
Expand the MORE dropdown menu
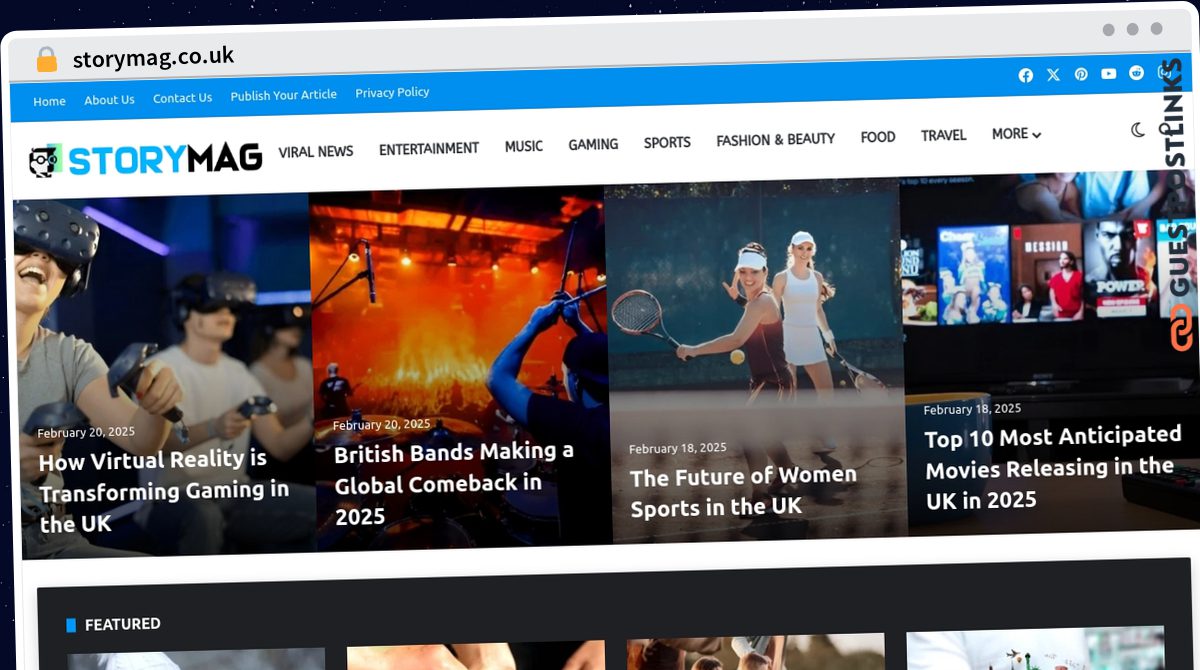pos(1016,134)
